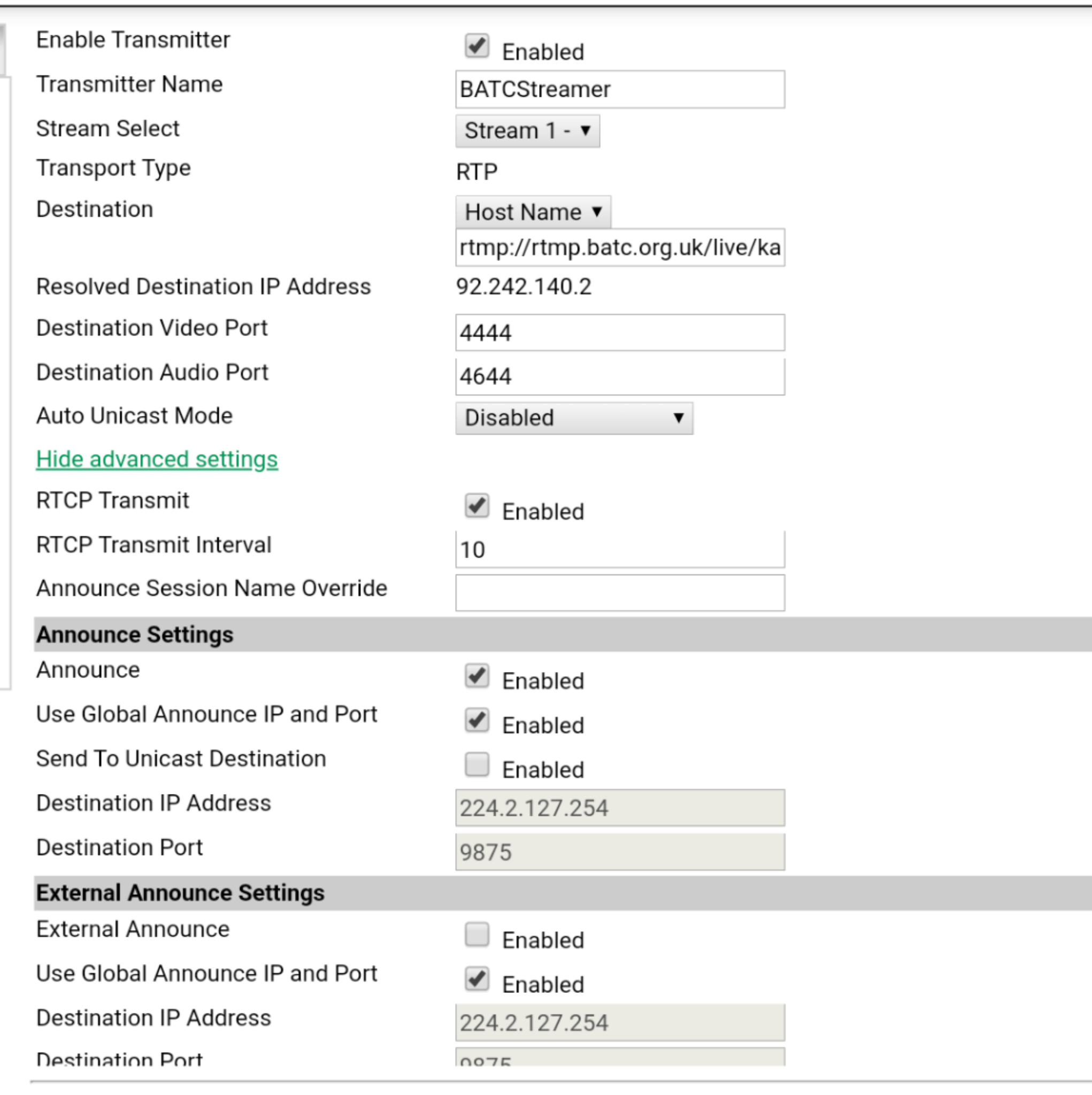The image size is (1092, 1095).
Task: Open the Destination type dropdown showing Host Name
Action: [533, 211]
